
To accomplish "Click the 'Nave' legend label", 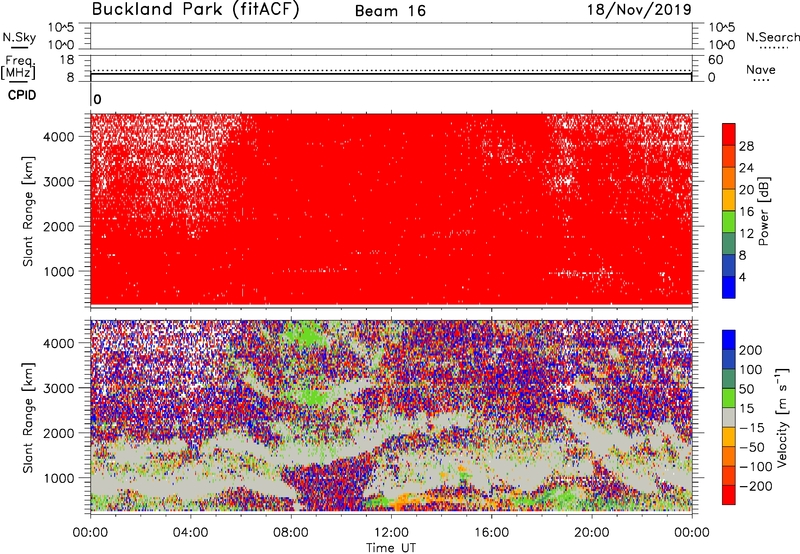I will (761, 70).
